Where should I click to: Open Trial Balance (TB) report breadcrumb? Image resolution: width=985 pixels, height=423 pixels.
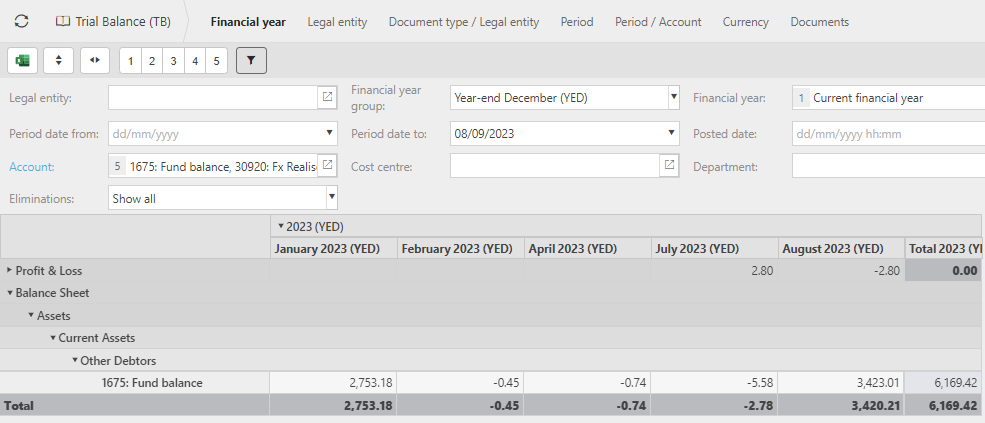[113, 21]
